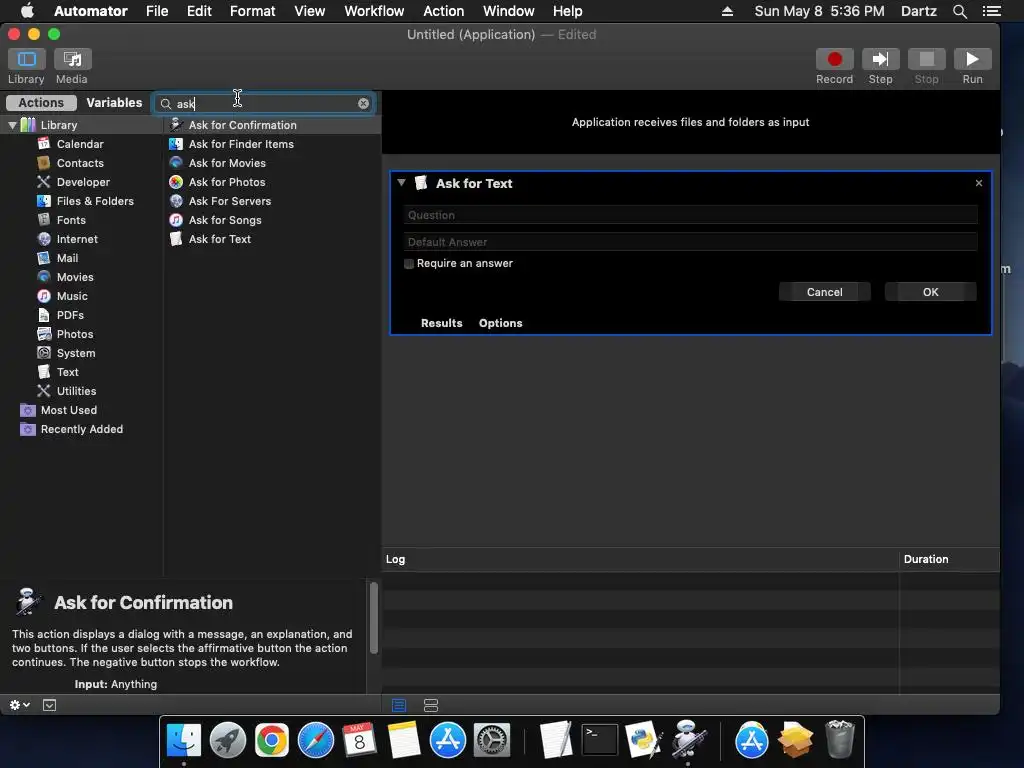Image resolution: width=1024 pixels, height=768 pixels.
Task: Click the Cancel button in action
Action: 824,292
